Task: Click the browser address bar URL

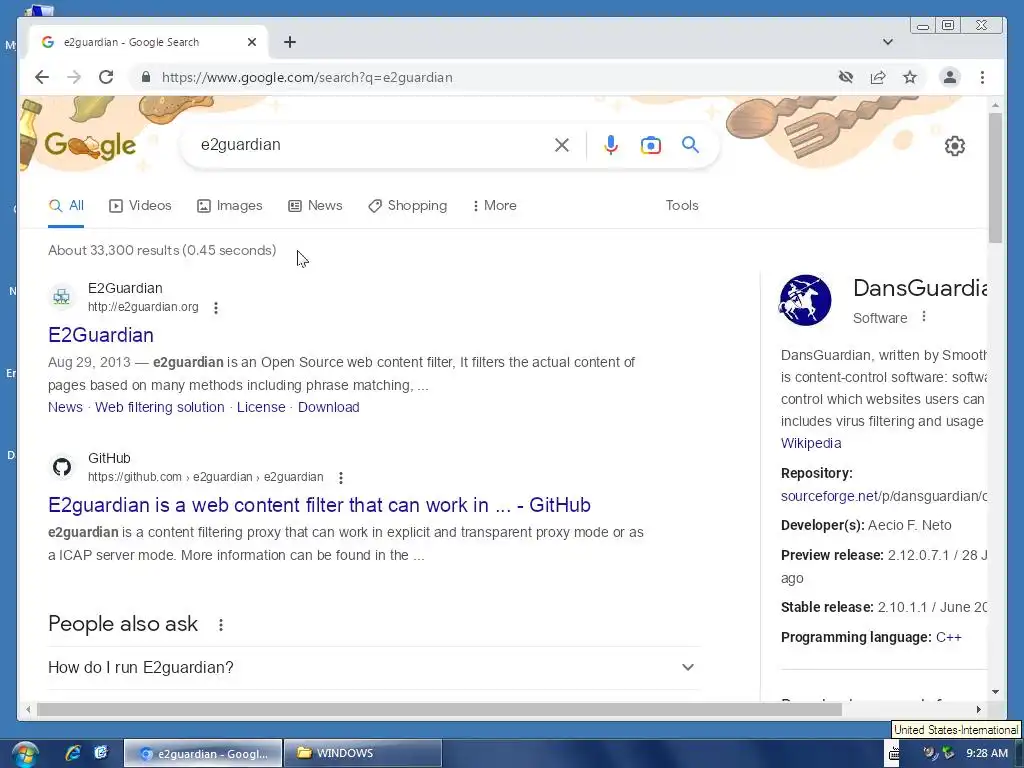Action: [x=307, y=77]
